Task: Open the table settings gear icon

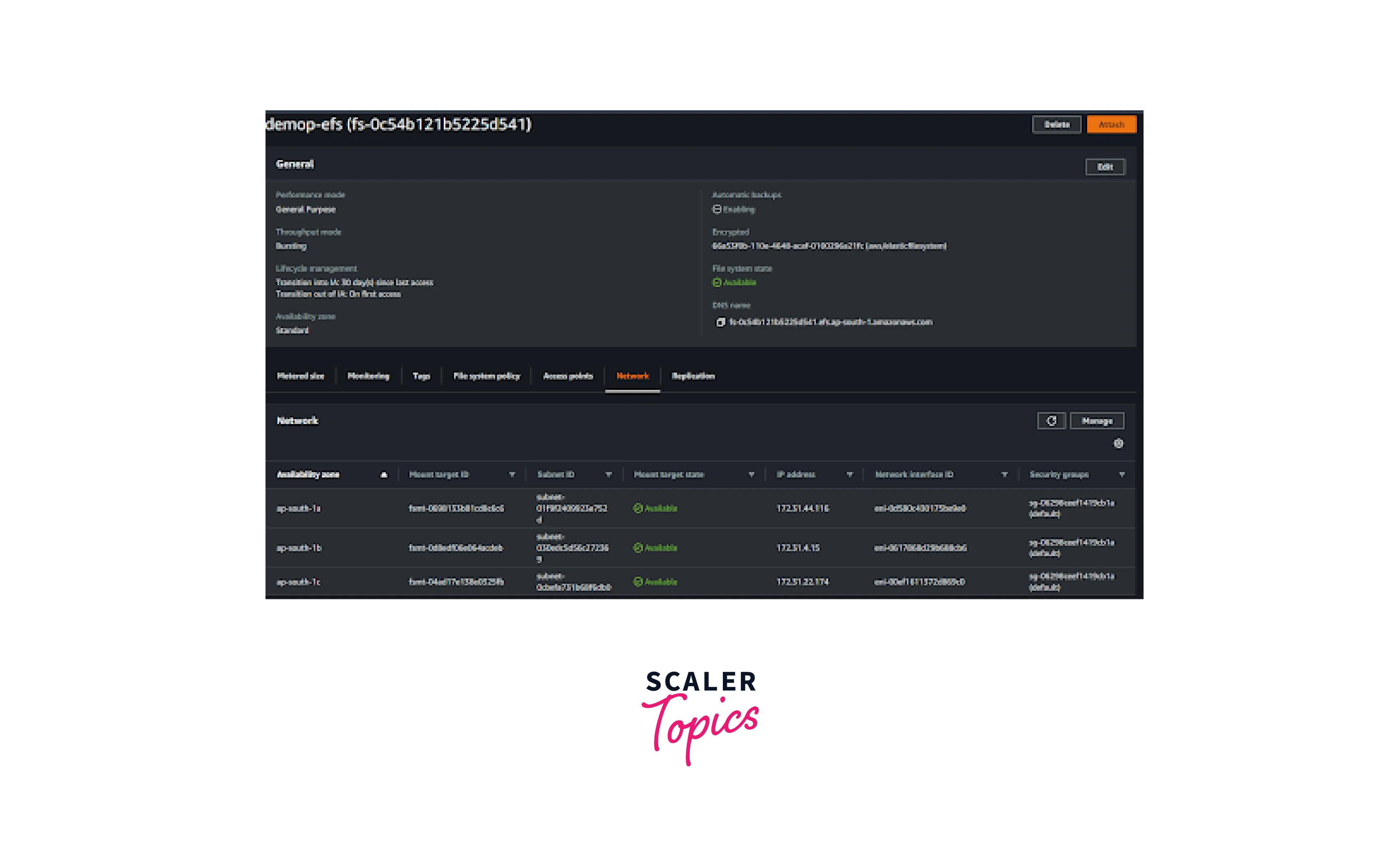Action: (1118, 443)
